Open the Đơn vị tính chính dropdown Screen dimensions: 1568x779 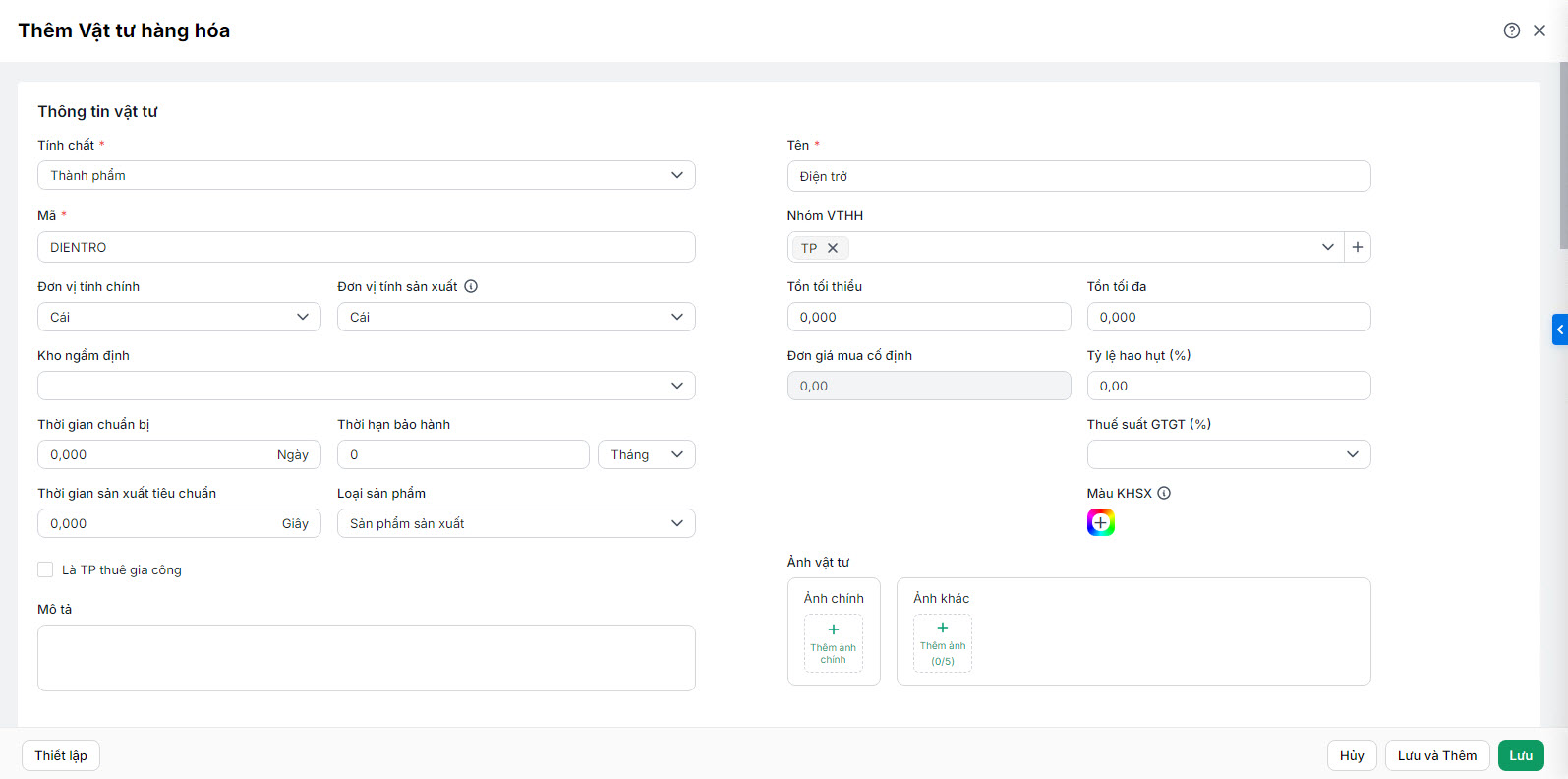(x=180, y=317)
